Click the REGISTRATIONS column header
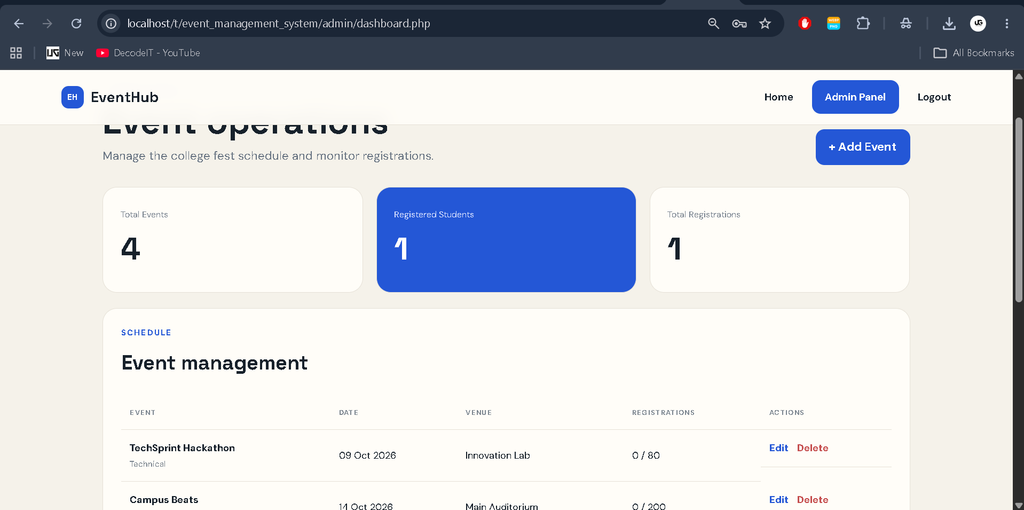This screenshot has width=1024, height=510. [664, 413]
